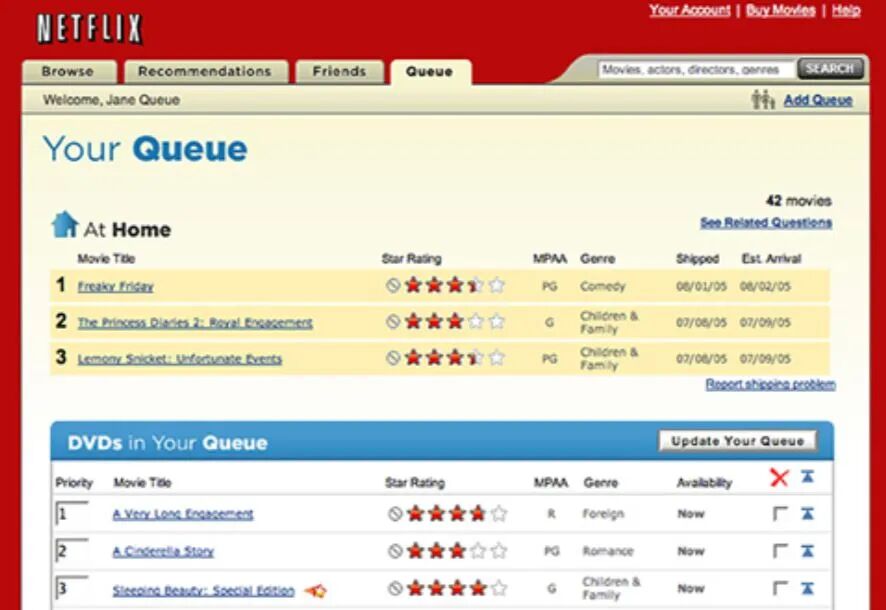Click the Est. Arrival column header
The width and height of the screenshot is (886, 610).
pos(771,259)
